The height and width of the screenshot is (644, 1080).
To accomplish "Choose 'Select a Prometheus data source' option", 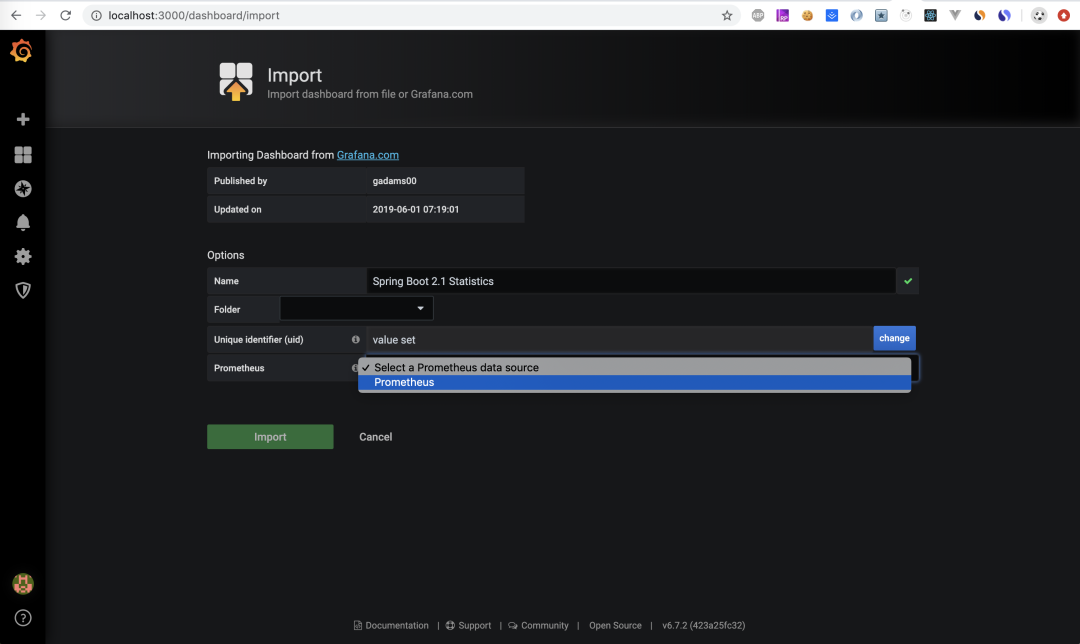I will point(634,367).
